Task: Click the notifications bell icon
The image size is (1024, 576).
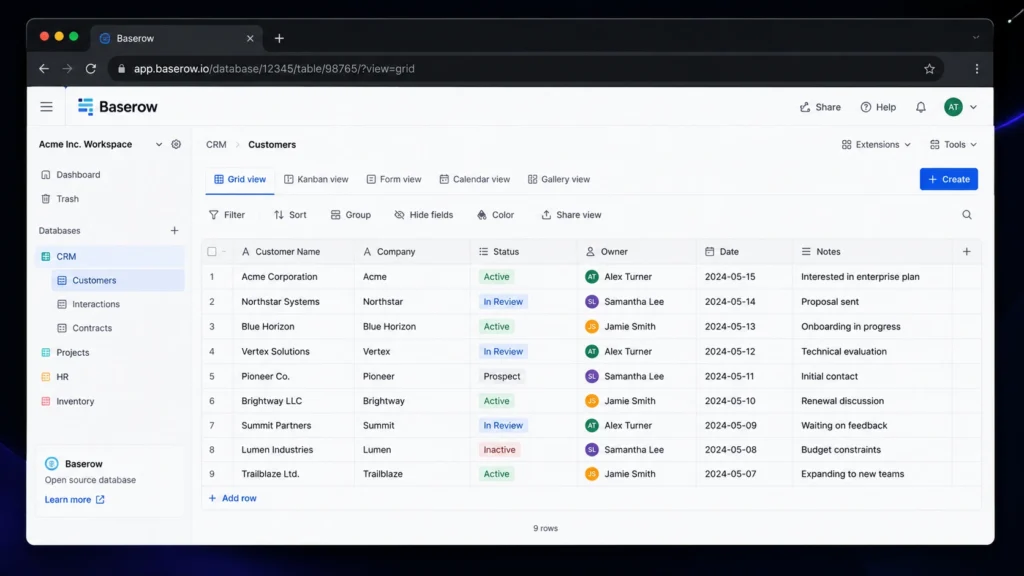Action: (920, 107)
